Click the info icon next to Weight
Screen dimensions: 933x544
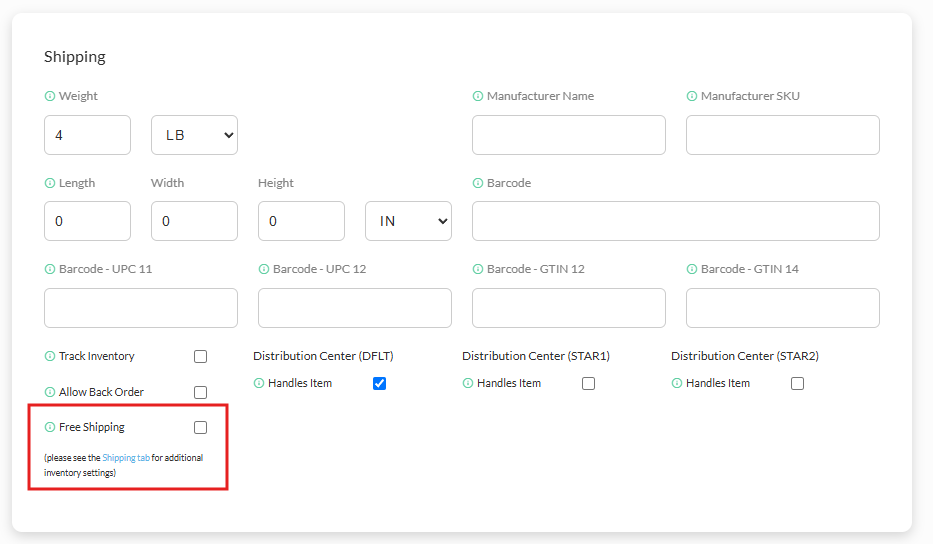coord(50,96)
